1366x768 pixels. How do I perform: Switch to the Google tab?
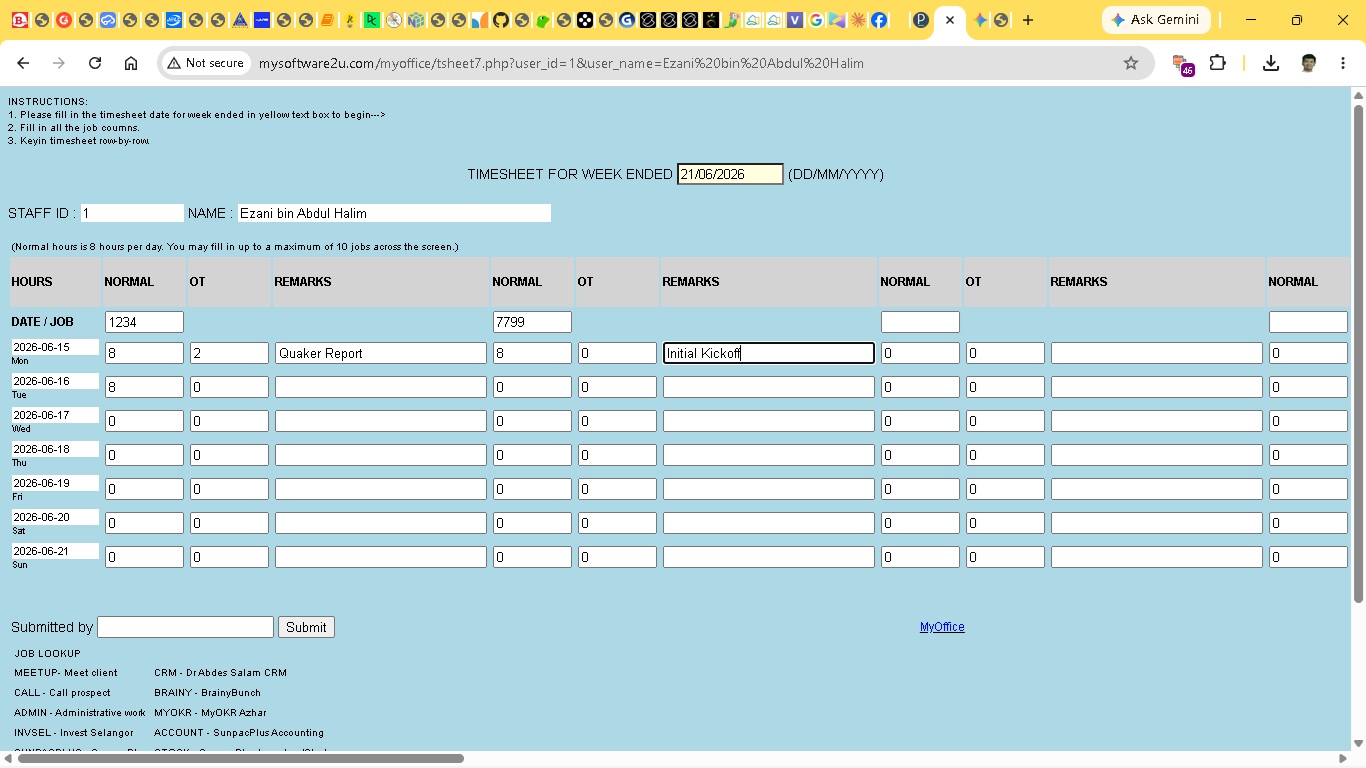pos(816,20)
